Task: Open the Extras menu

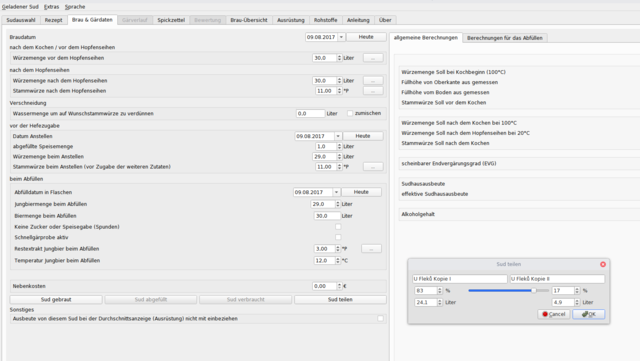Action: click(x=51, y=7)
